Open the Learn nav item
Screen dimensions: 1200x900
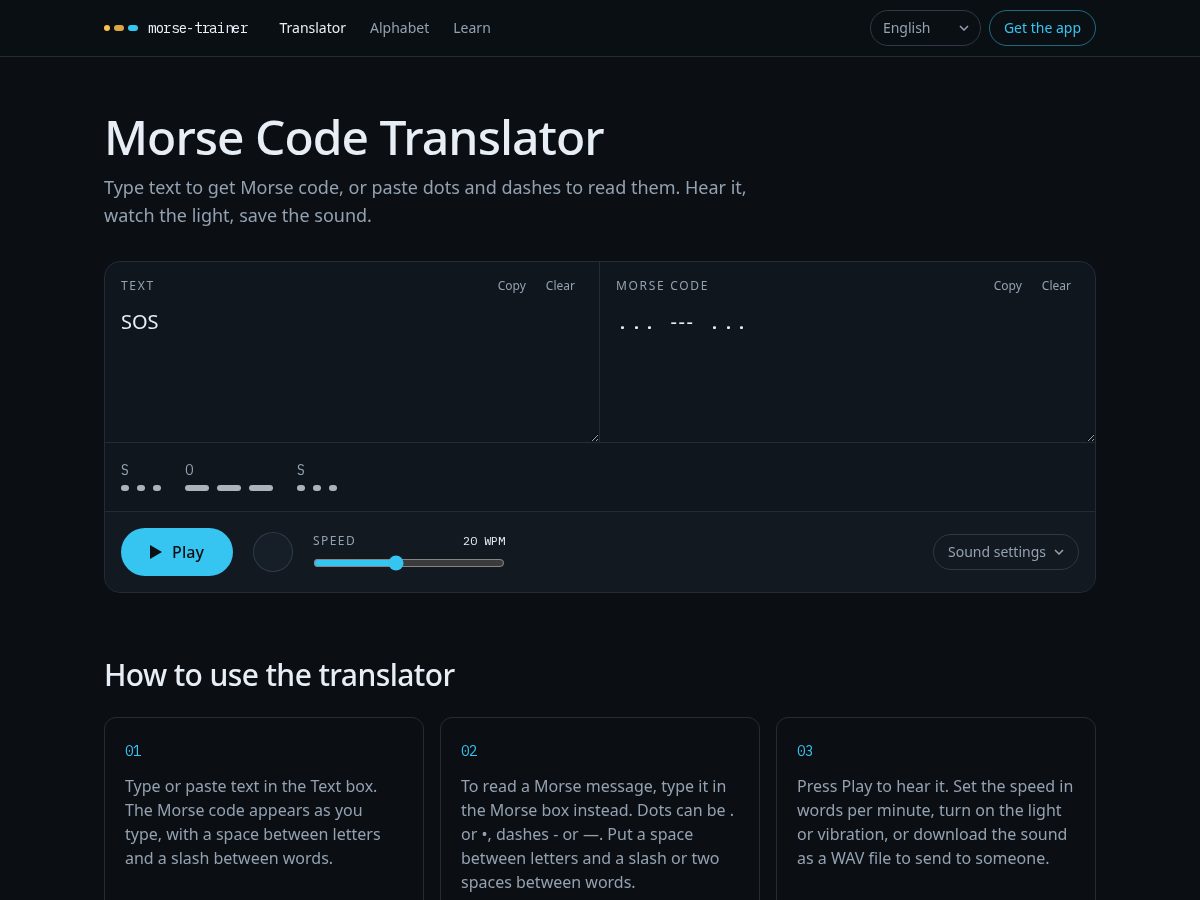471,28
